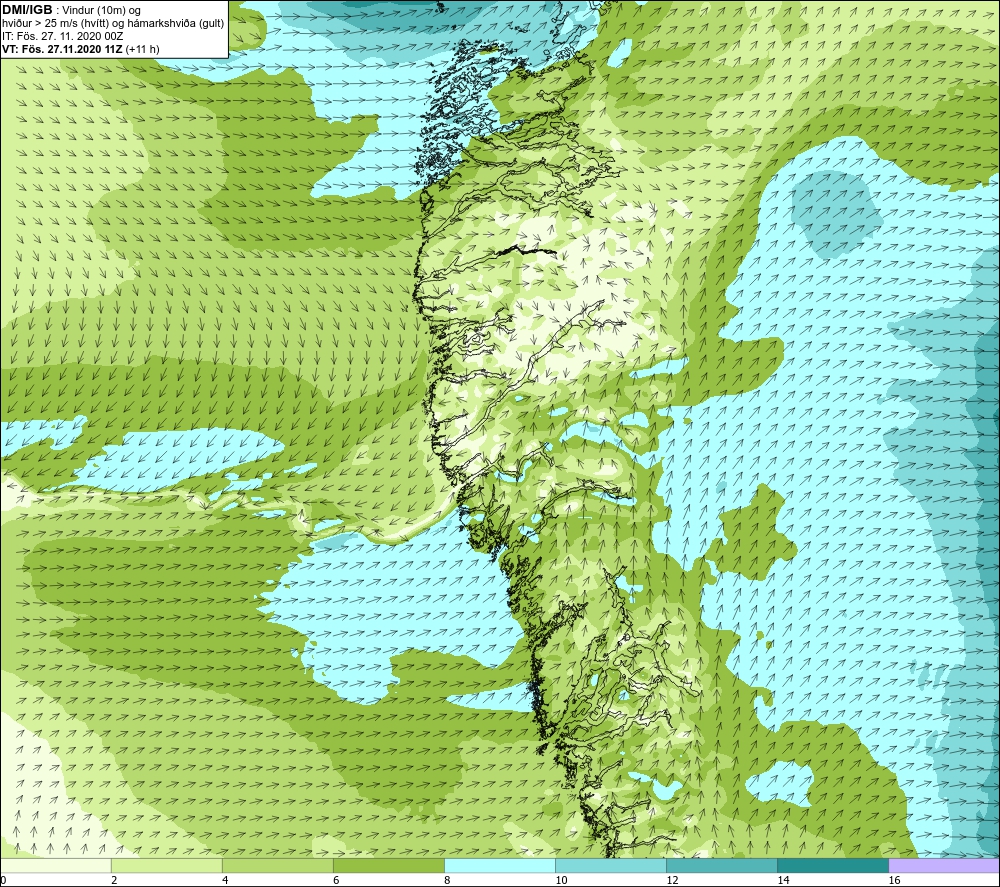Viewport: 1000px width, 887px height.
Task: Click the scale label "16"
Action: (x=894, y=881)
